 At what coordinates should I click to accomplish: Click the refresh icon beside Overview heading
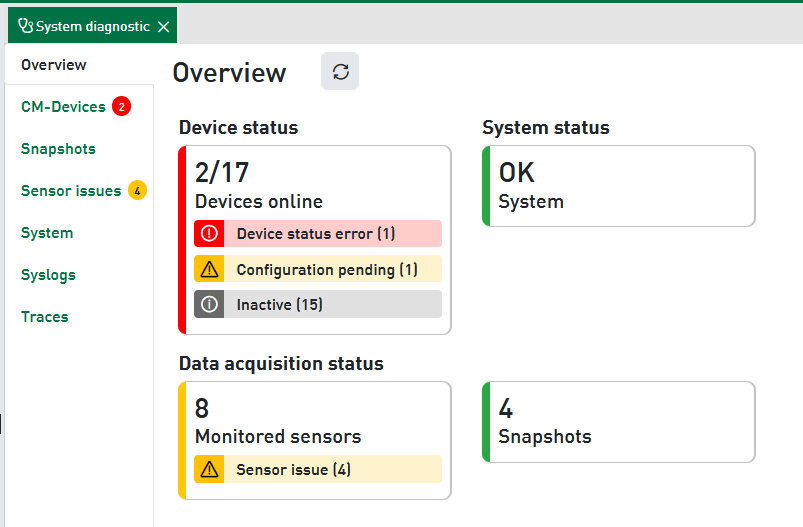tap(340, 71)
